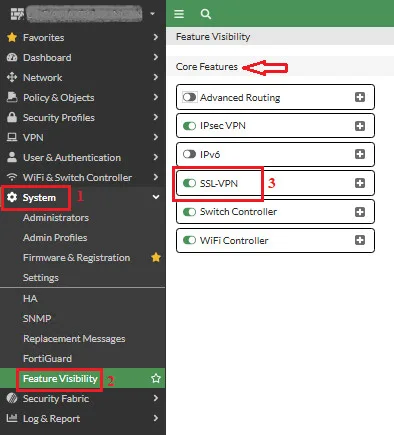This screenshot has width=394, height=435.
Task: Expand the WiFi & Switch Controller chevron
Action: click(x=156, y=177)
